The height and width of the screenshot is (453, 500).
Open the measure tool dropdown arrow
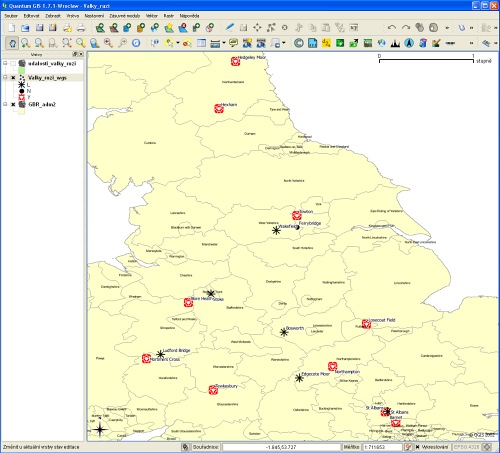coord(224,43)
